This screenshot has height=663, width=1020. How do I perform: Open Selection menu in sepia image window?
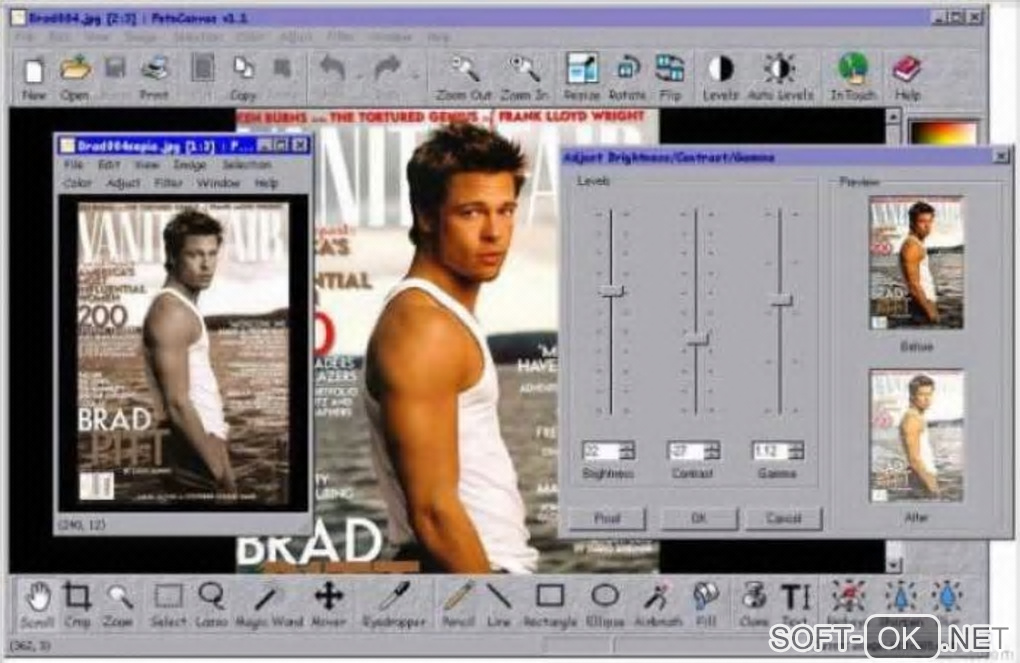(247, 165)
